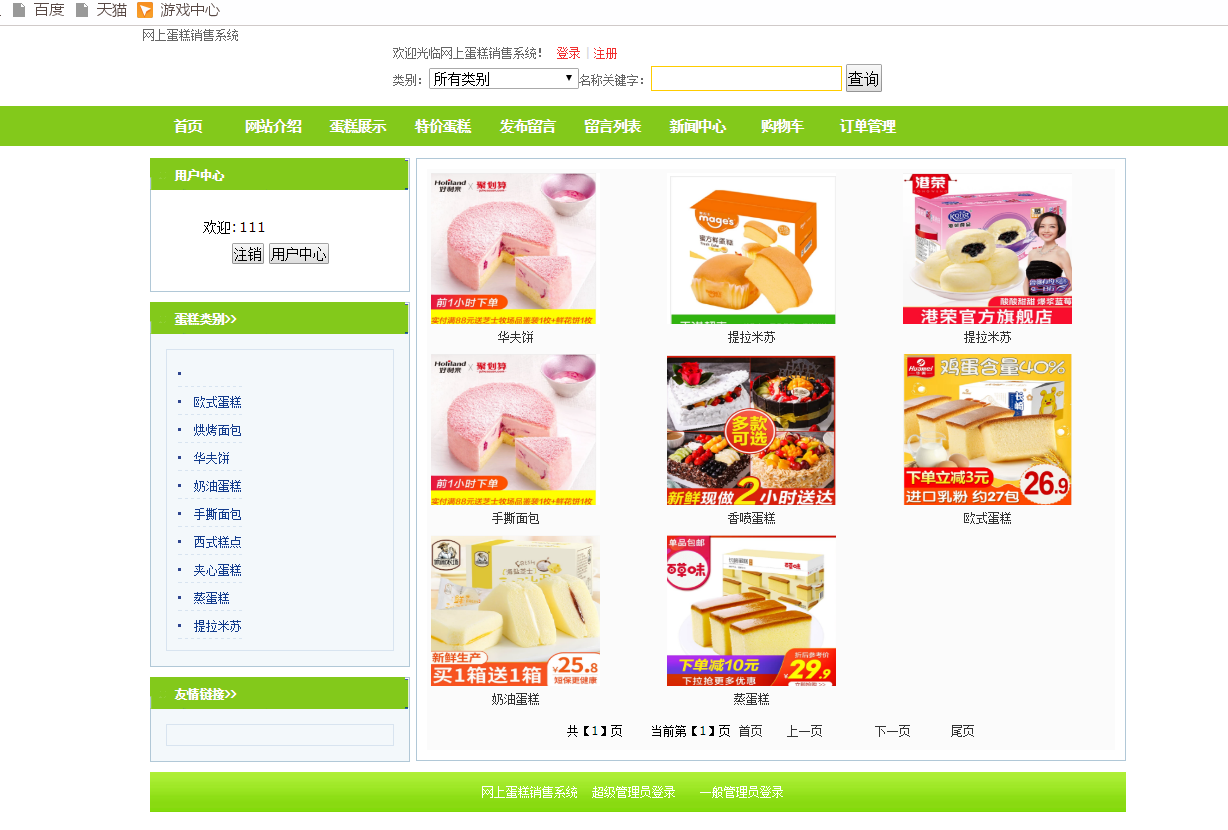Expand the 所有类别 category dropdown

(x=504, y=79)
